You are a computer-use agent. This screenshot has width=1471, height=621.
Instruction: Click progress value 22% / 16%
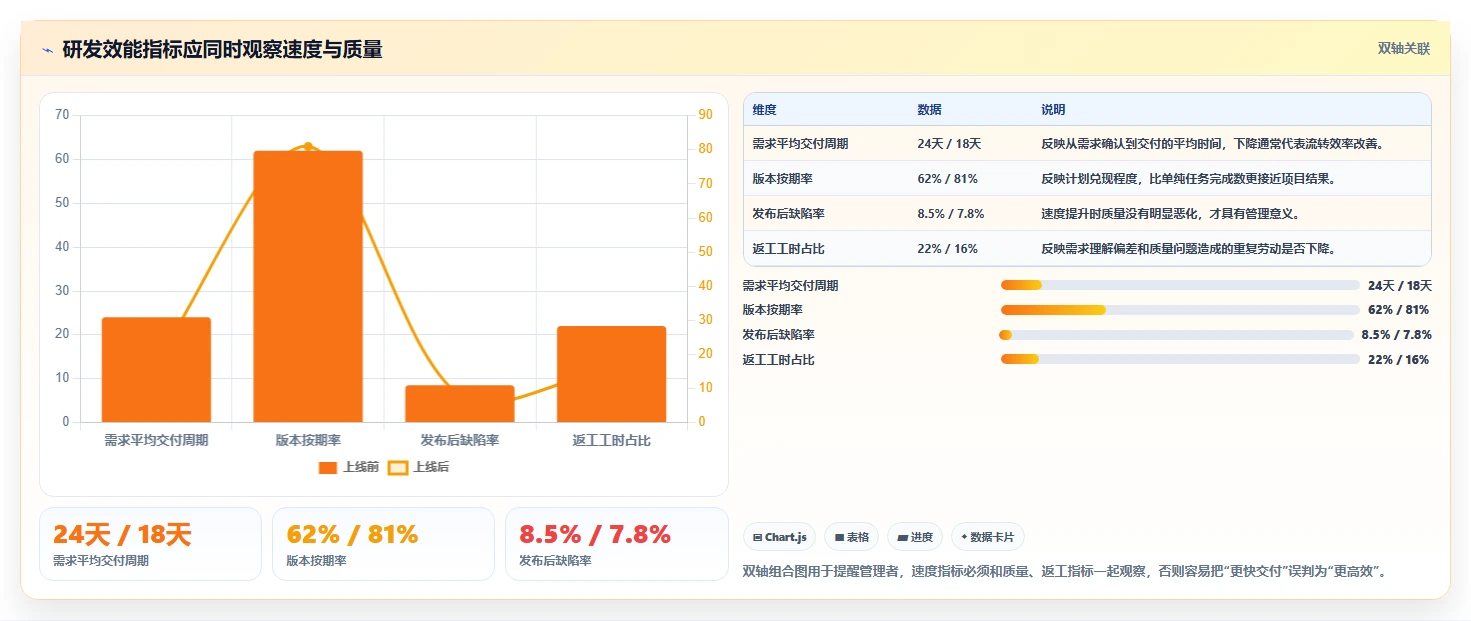point(1398,360)
